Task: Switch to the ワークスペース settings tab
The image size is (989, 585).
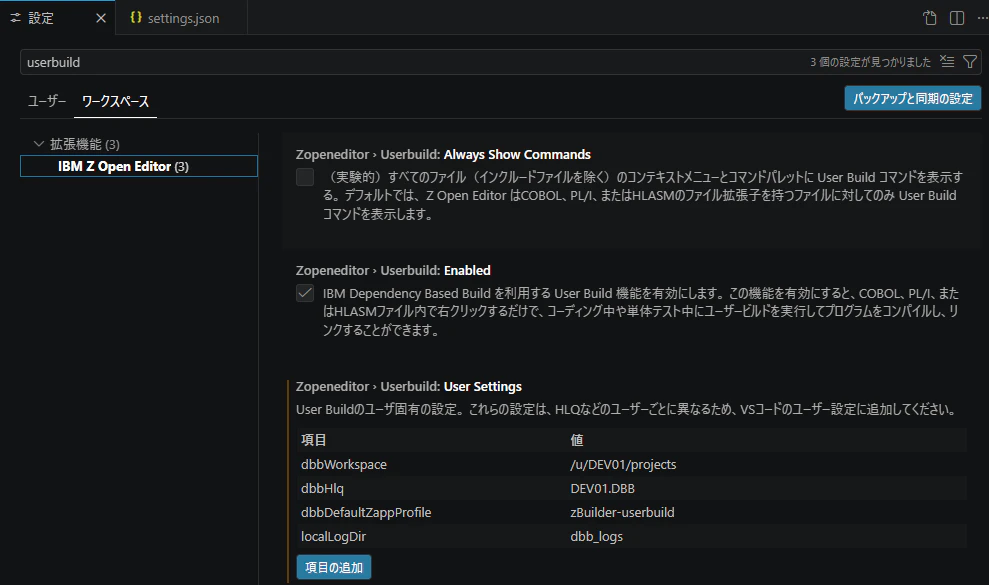Action: point(115,101)
